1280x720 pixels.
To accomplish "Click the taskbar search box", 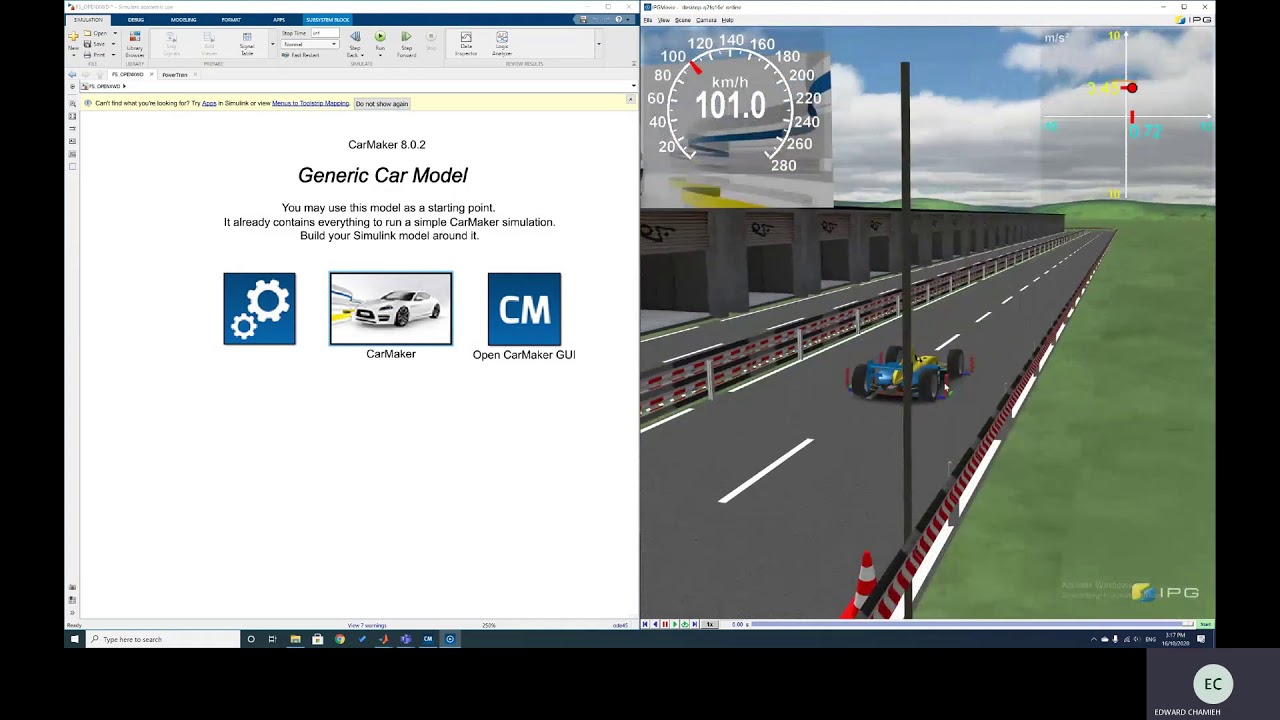I will [163, 639].
